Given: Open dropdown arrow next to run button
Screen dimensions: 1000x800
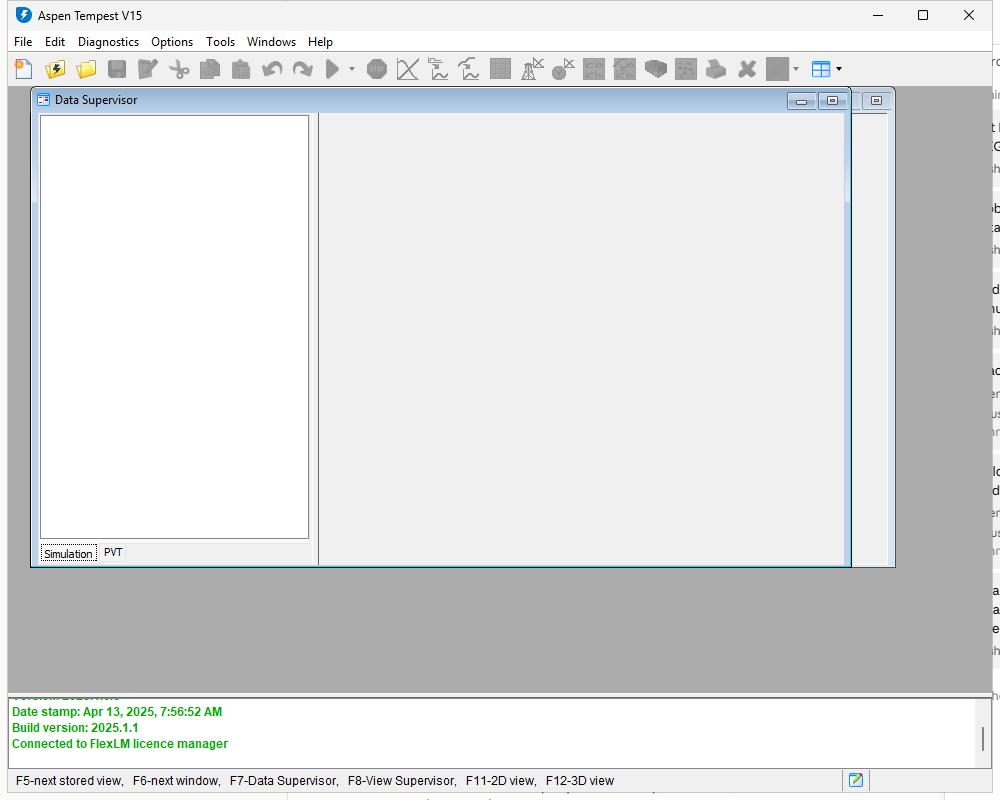Looking at the screenshot, I should [x=351, y=69].
